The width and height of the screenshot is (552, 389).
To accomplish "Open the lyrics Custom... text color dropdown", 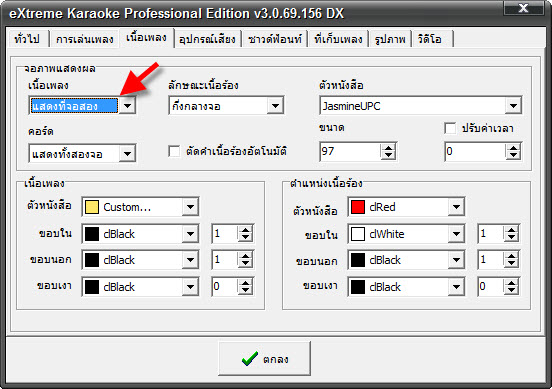I will 190,207.
